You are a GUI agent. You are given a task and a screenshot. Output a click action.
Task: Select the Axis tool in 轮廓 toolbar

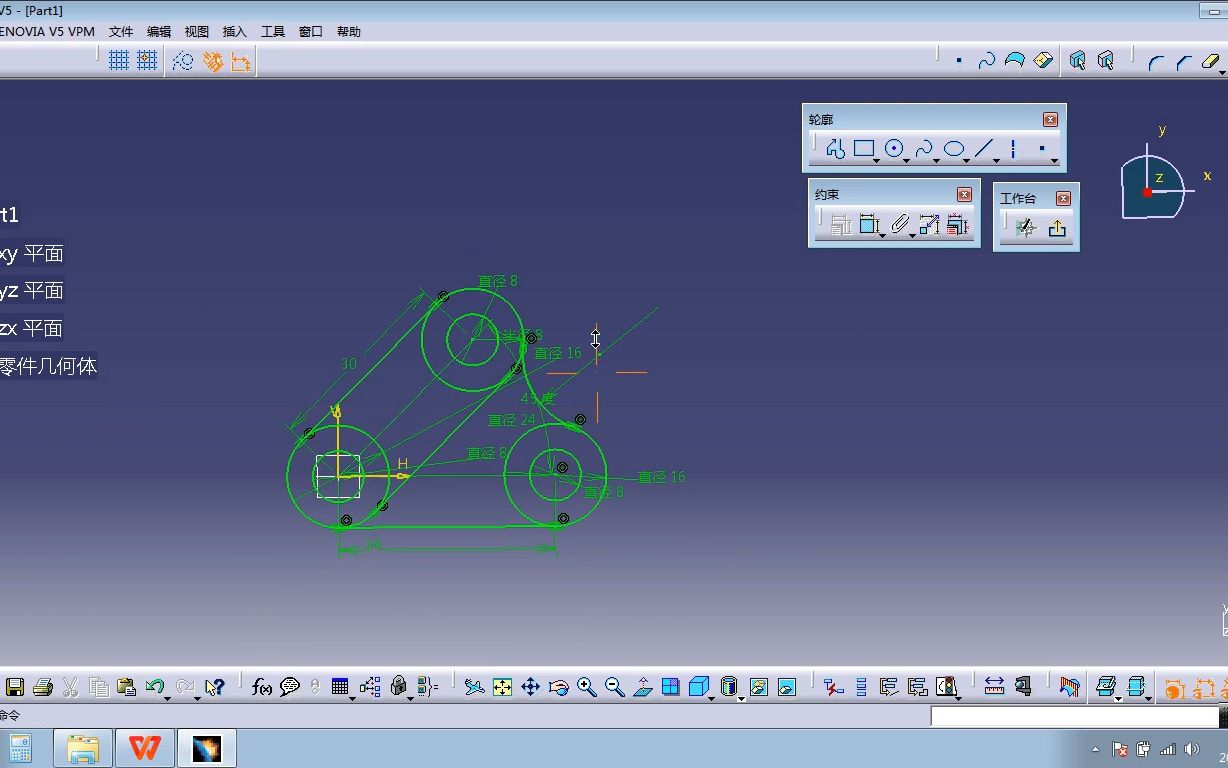(x=1013, y=149)
